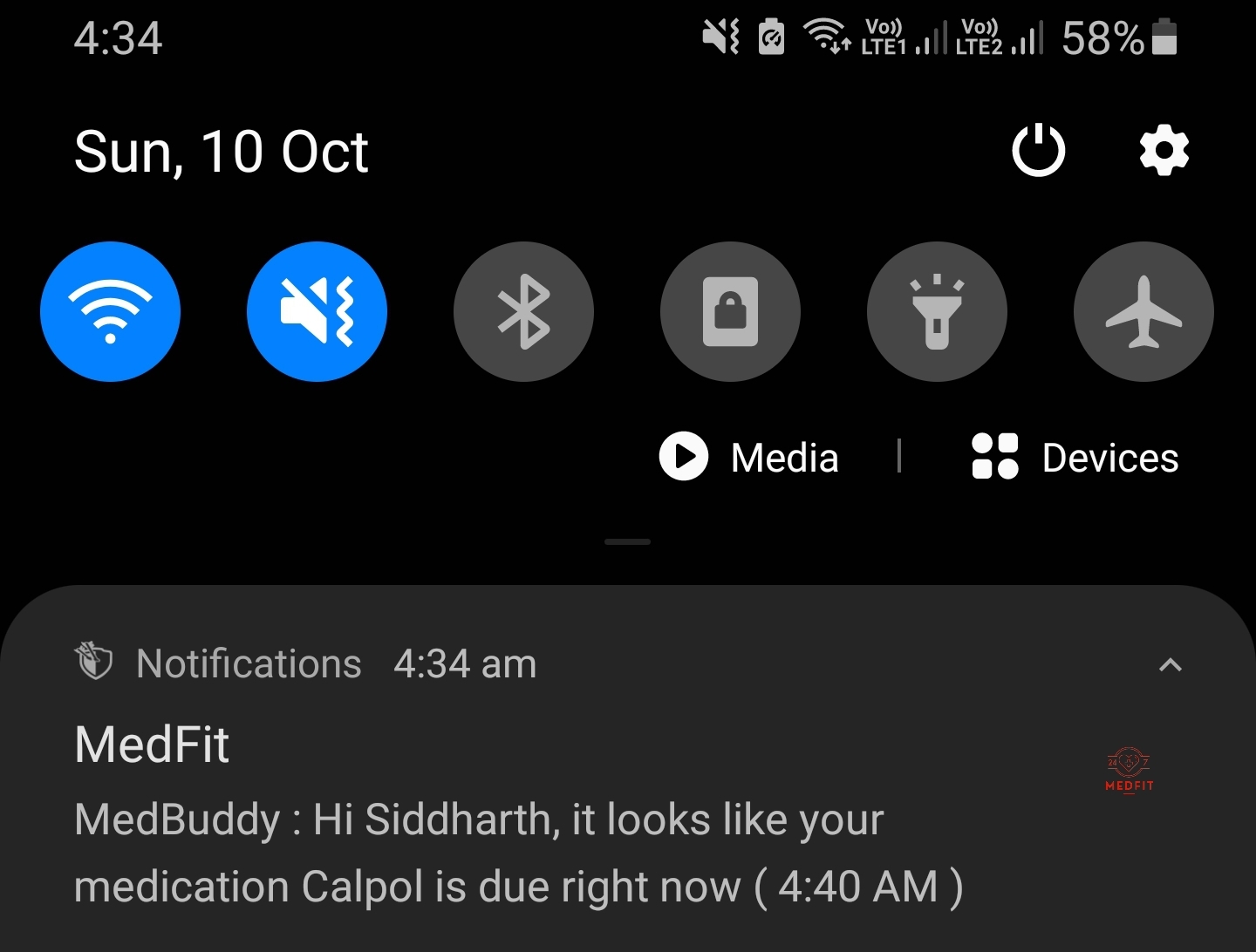The image size is (1256, 952).
Task: Tap the Sun, 10 Oct date text
Action: point(222,152)
